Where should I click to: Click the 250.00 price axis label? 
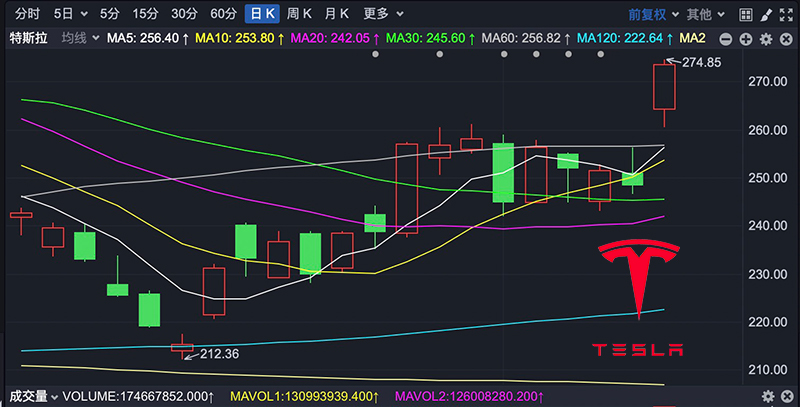tap(767, 178)
